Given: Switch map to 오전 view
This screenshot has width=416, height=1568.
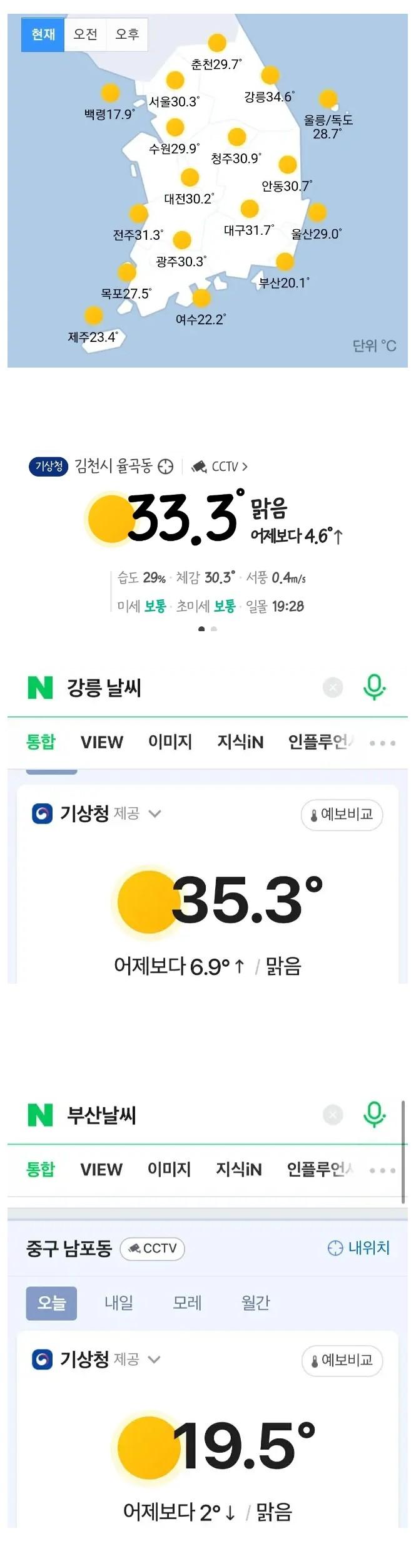Looking at the screenshot, I should tap(85, 34).
